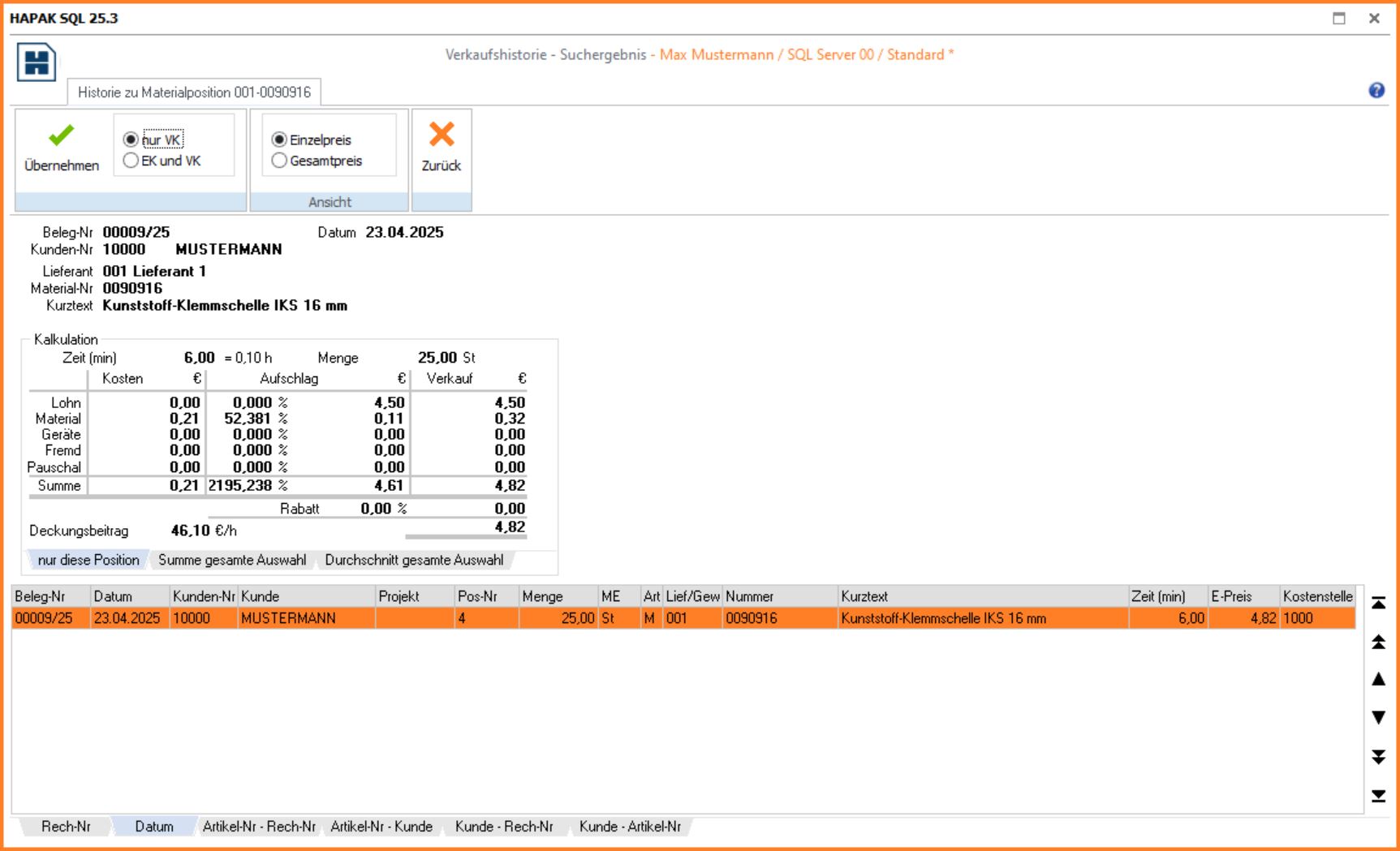Move down one record arrow
Image resolution: width=1400 pixels, height=851 pixels.
pyautogui.click(x=1378, y=717)
